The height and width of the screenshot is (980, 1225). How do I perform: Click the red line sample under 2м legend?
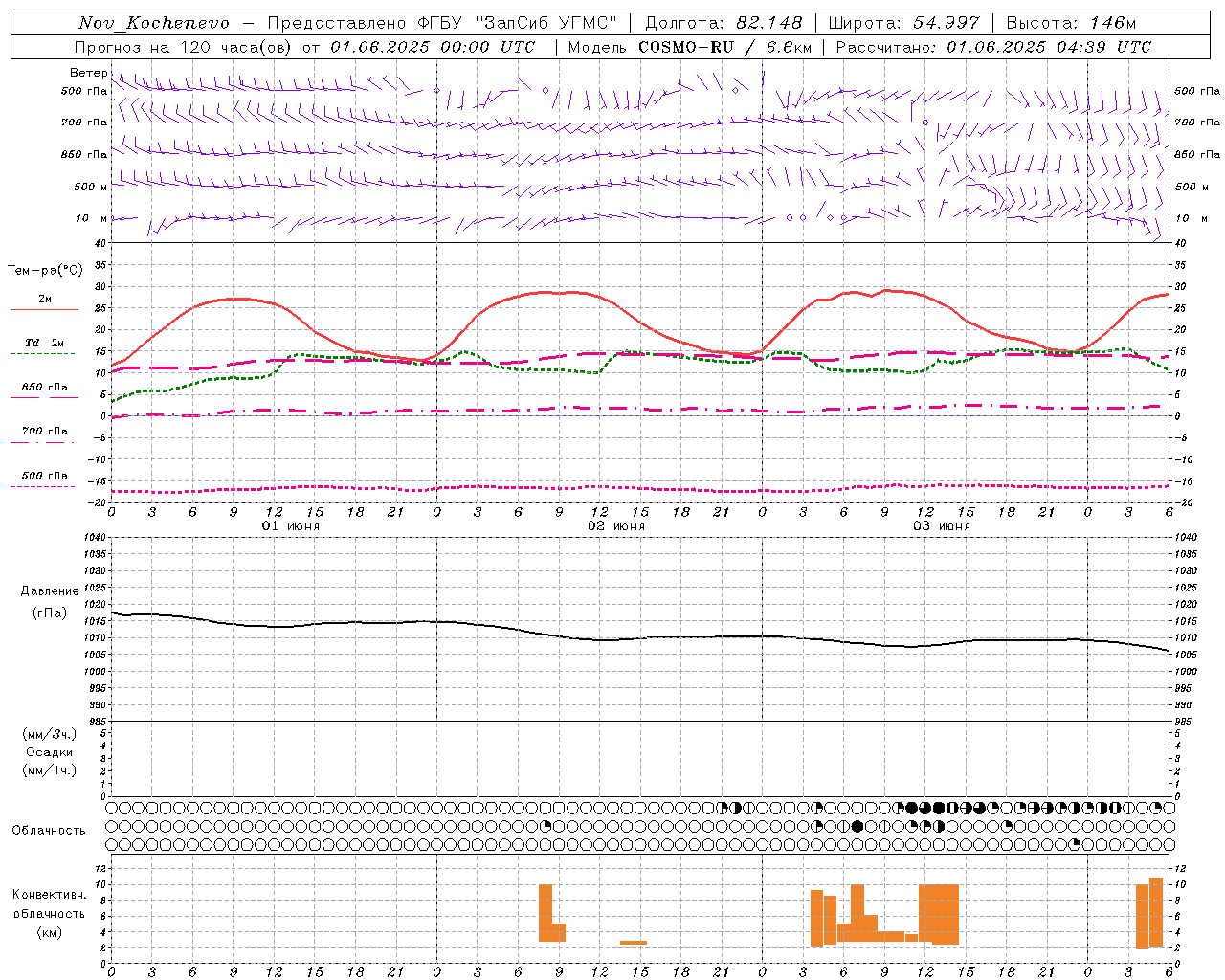[44, 309]
